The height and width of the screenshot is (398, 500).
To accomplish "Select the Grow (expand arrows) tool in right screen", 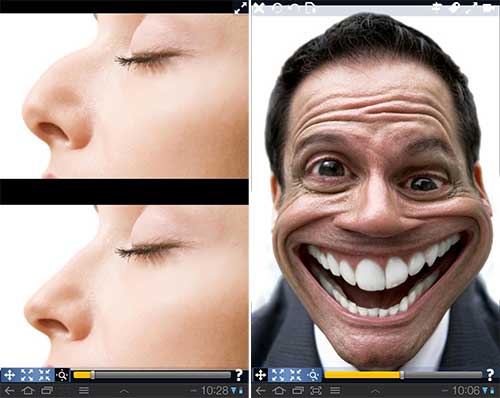I will click(x=278, y=375).
